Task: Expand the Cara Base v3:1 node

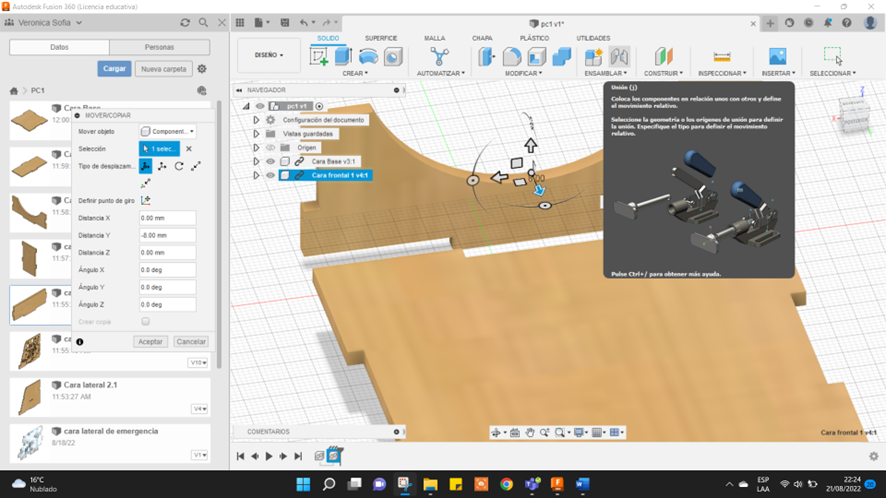Action: [x=256, y=161]
